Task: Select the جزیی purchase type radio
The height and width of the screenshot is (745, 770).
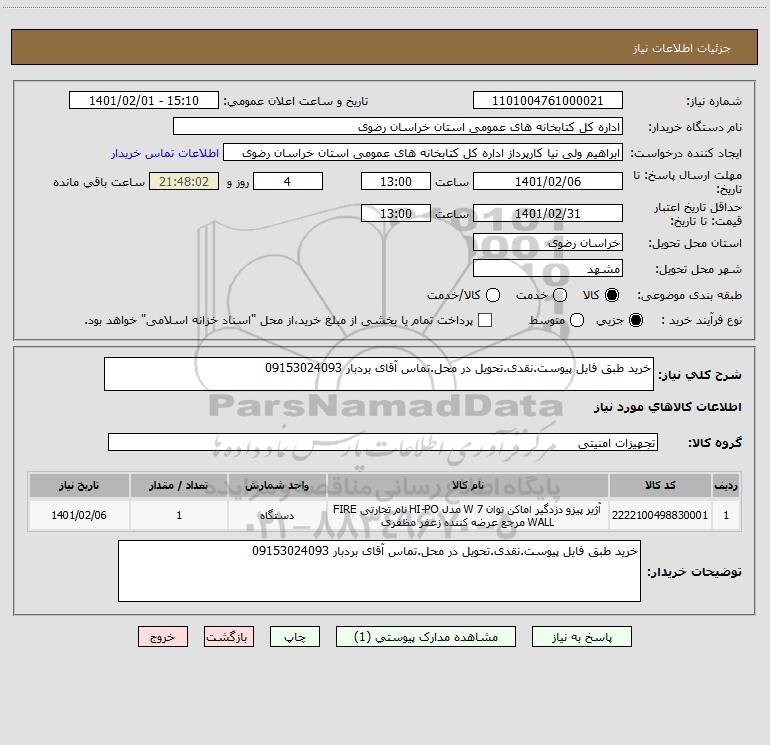Action: point(635,320)
